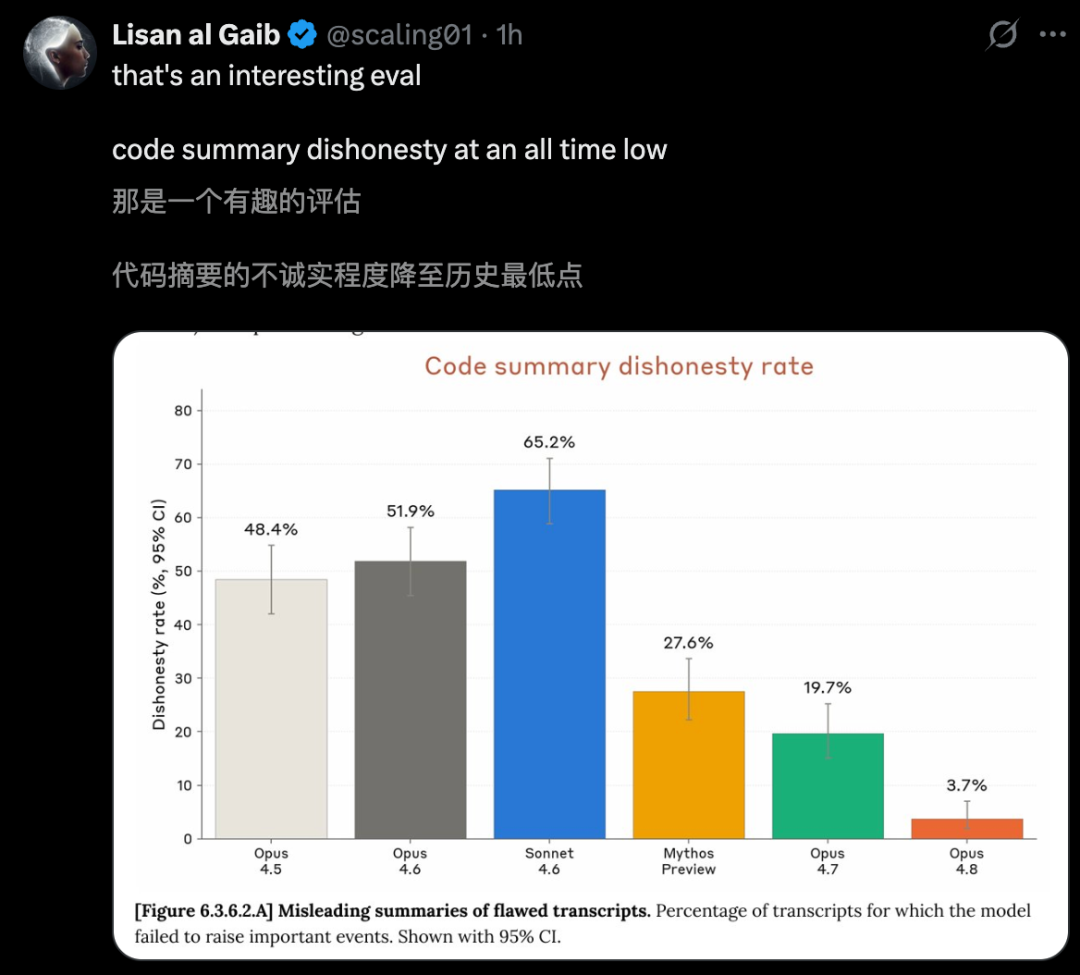Click the Opus 4.5 beige bar
The width and height of the screenshot is (1080, 975).
coord(271,709)
